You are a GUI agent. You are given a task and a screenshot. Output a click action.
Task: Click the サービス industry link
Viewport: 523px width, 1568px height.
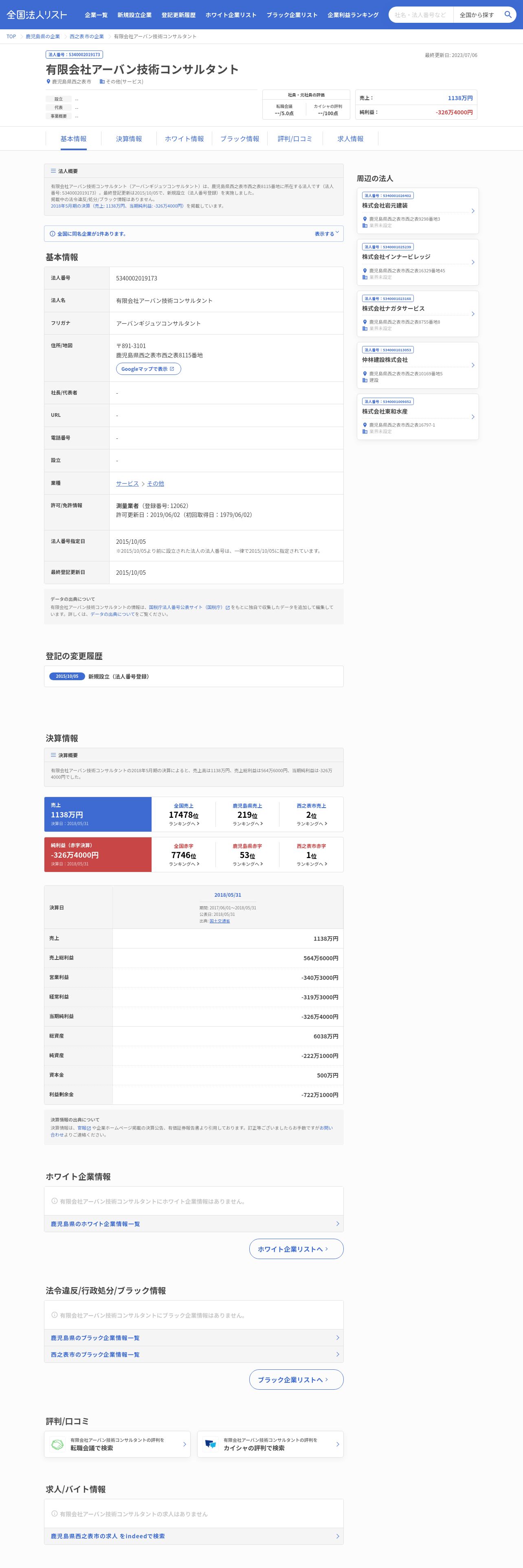click(127, 483)
